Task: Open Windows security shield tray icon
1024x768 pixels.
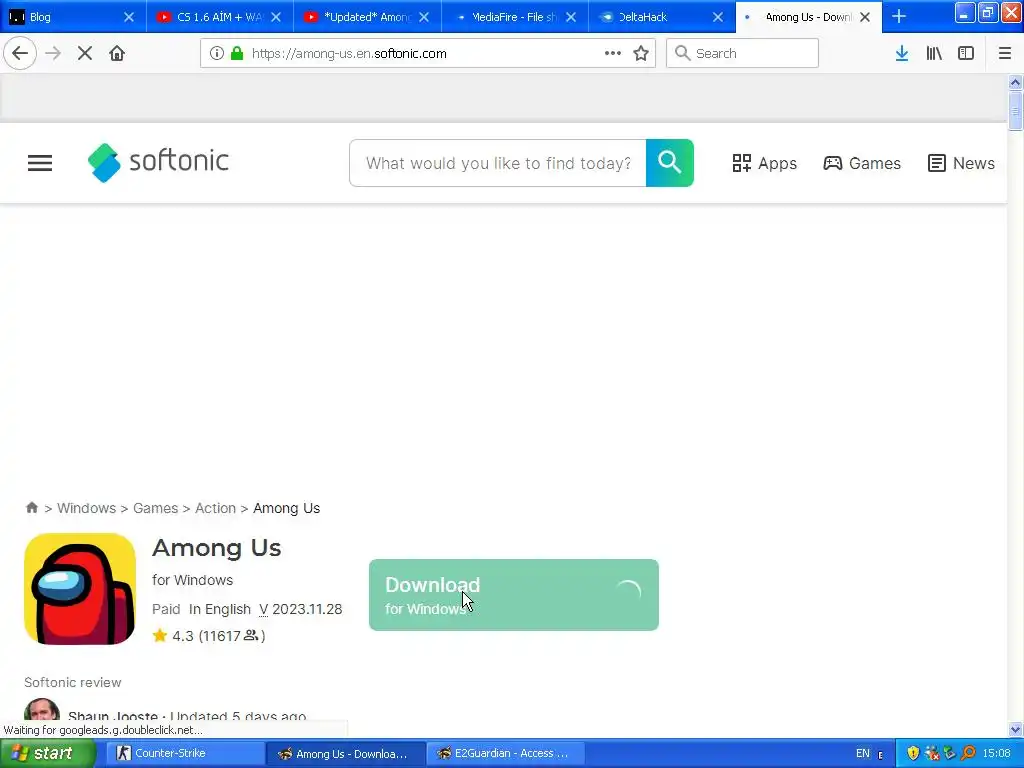Action: coord(913,753)
